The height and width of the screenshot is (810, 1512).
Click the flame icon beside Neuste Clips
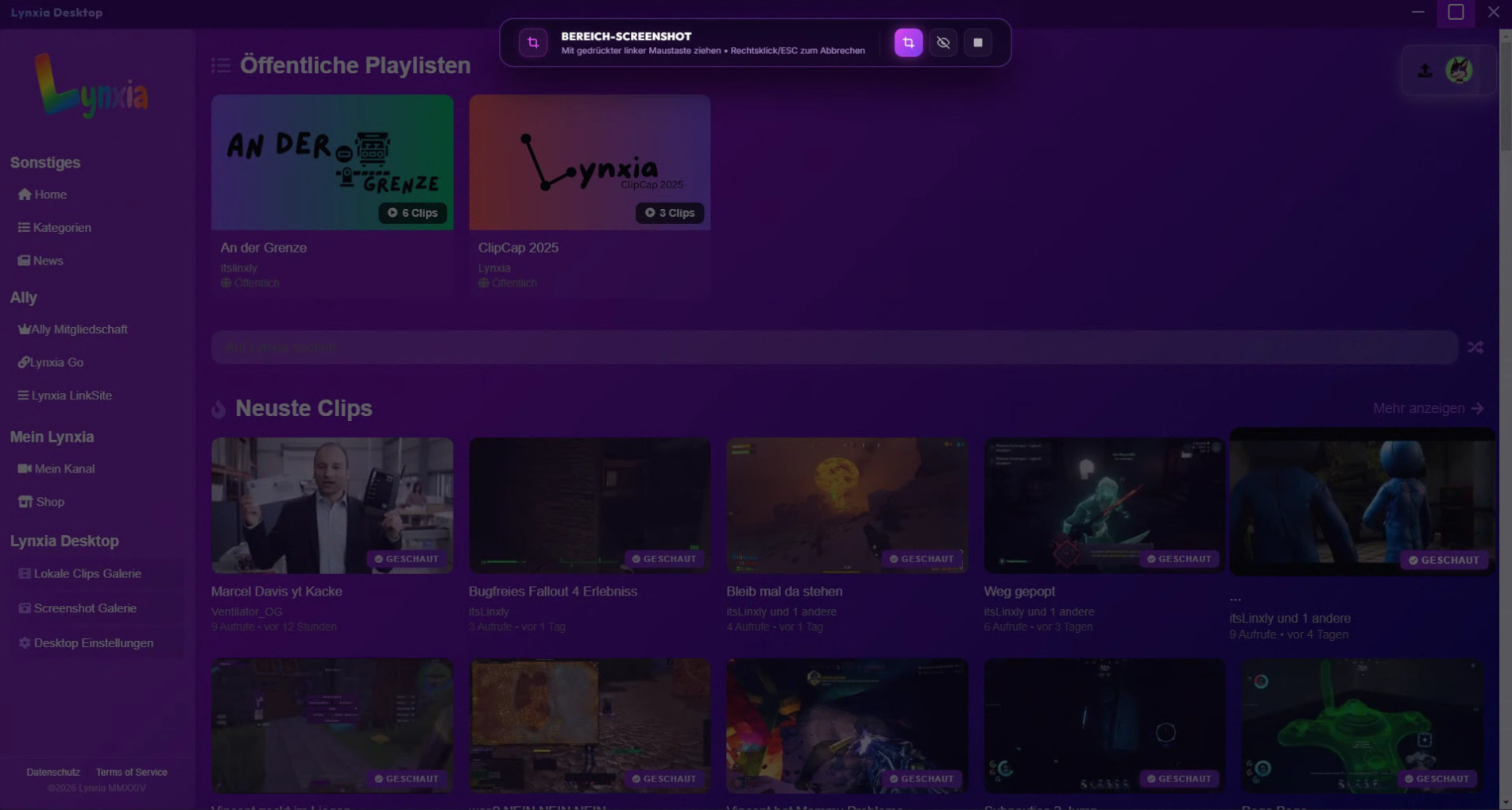(218, 409)
